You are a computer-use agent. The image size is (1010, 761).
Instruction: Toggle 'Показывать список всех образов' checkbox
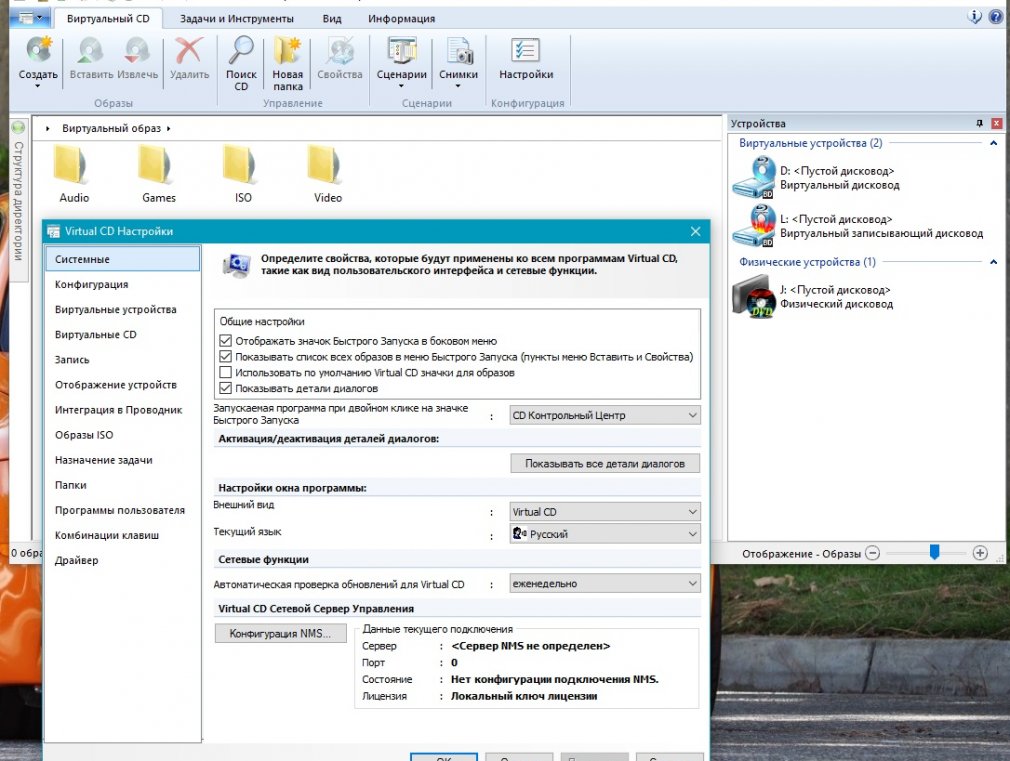coord(225,356)
